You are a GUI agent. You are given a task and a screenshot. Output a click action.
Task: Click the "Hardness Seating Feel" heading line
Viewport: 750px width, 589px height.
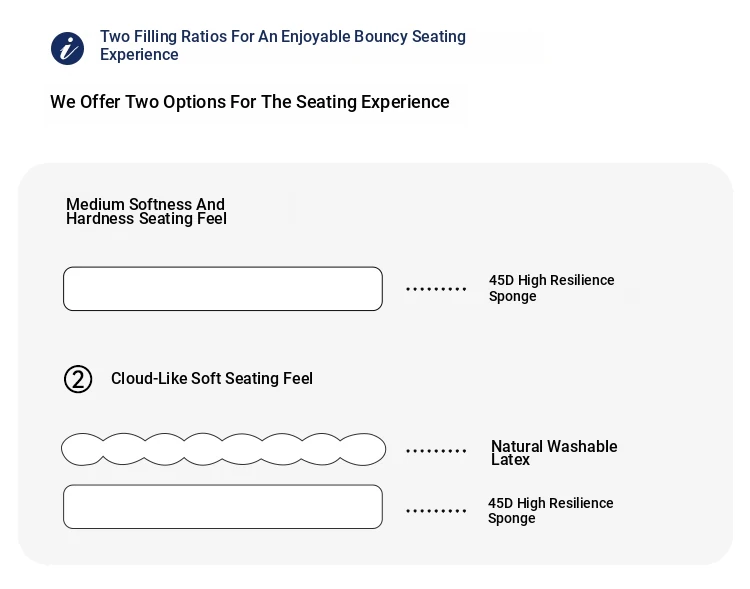146,219
